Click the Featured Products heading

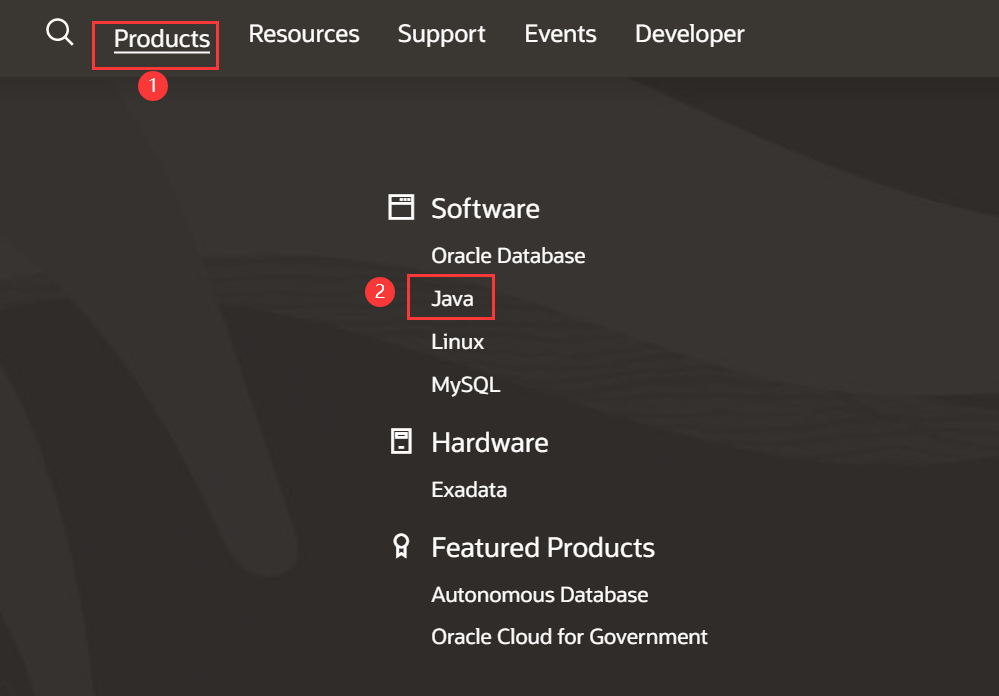tap(542, 547)
